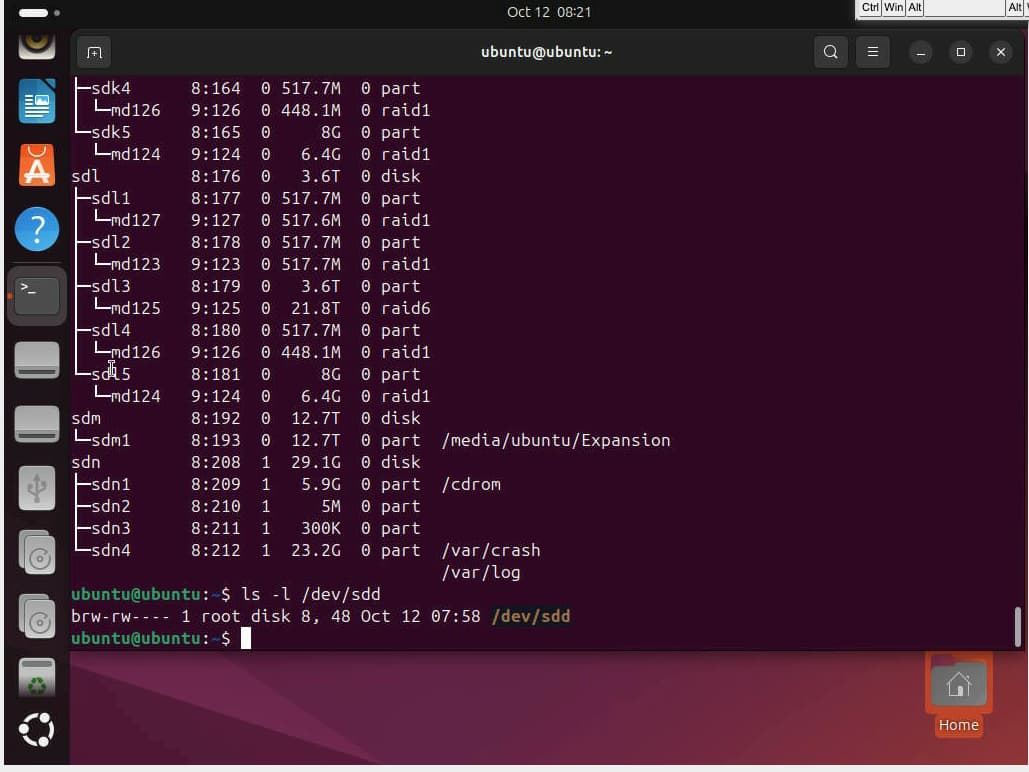This screenshot has height=772, width=1029.
Task: Toggle the Ctrl modifier key
Action: click(x=870, y=8)
